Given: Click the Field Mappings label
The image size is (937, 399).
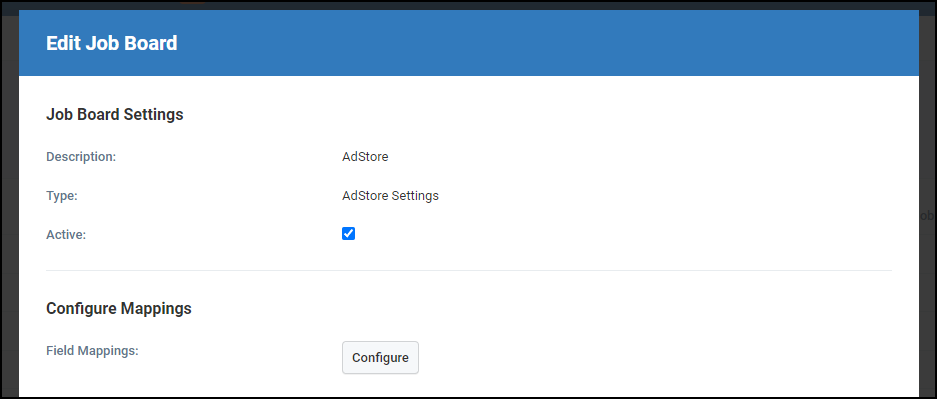Looking at the screenshot, I should (x=92, y=351).
